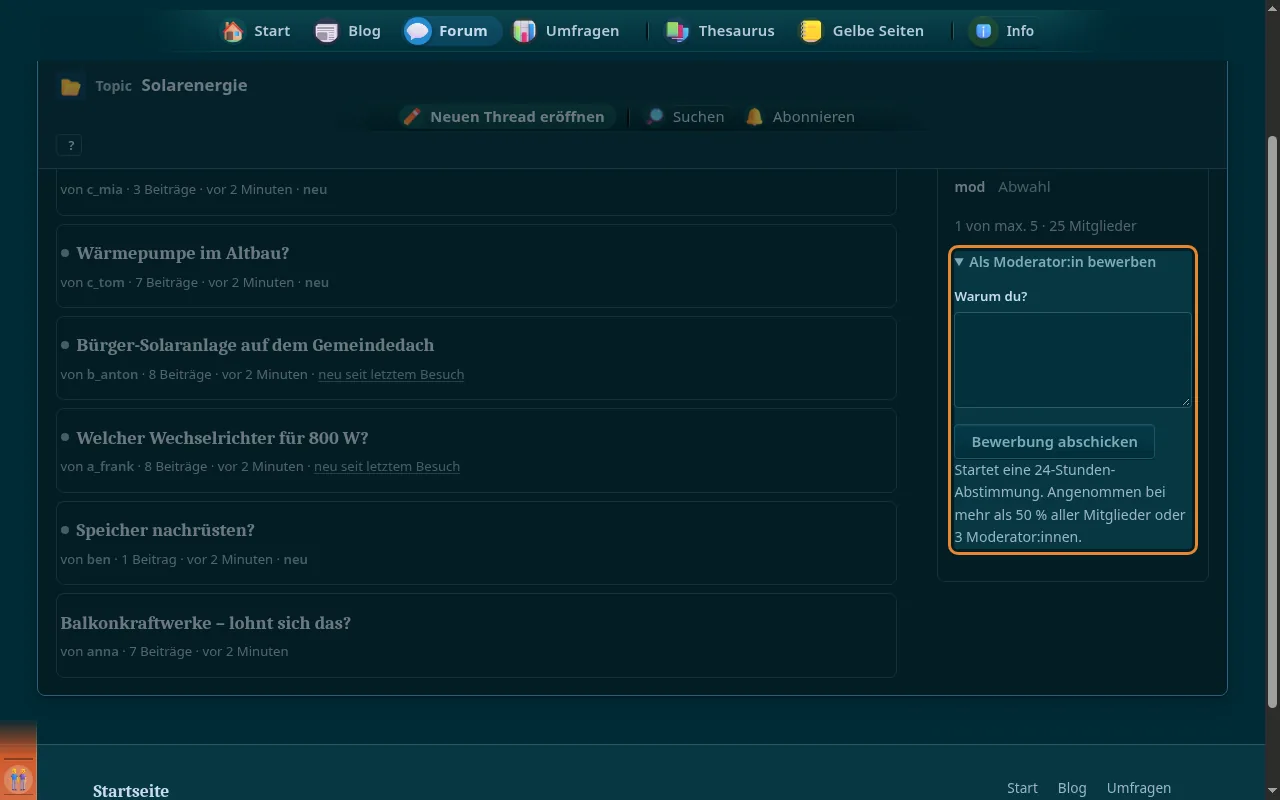Click the magnifier icon beside Suchen
Screen dimensions: 1280x800
pos(654,117)
